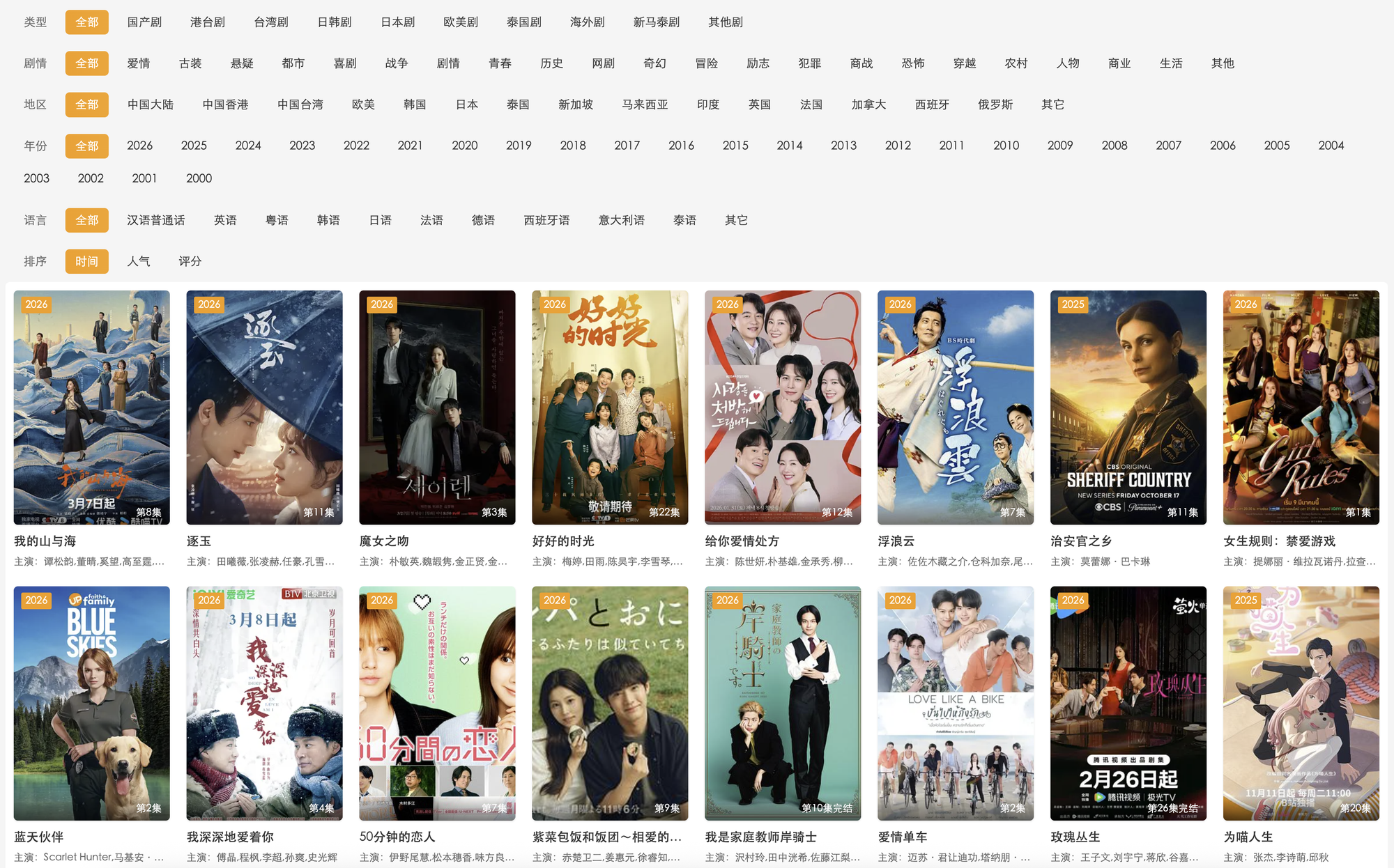Choose 韩国 region filter
1394x868 pixels.
(x=415, y=104)
